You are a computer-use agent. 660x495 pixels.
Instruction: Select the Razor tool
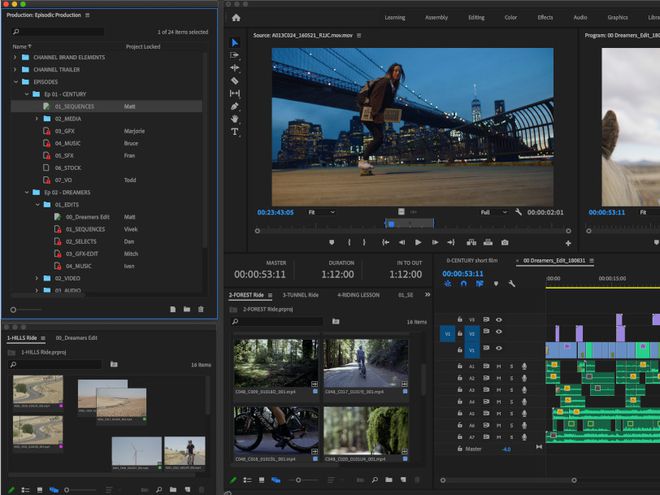(234, 80)
